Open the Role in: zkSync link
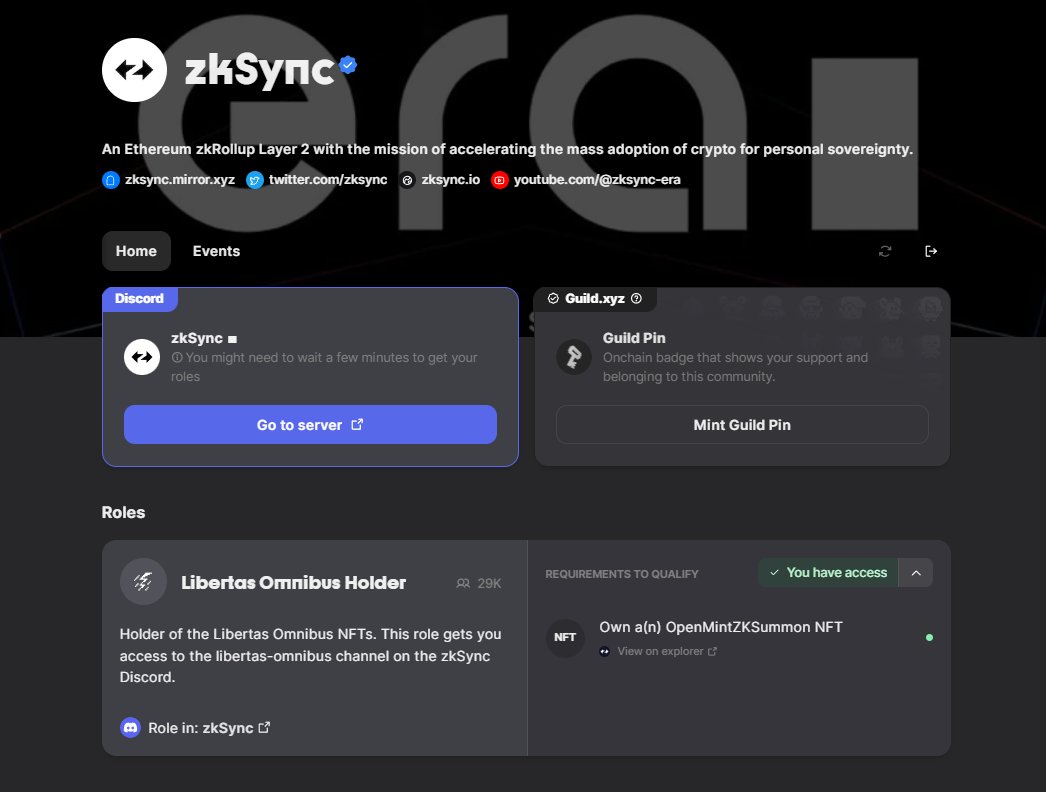 (208, 728)
